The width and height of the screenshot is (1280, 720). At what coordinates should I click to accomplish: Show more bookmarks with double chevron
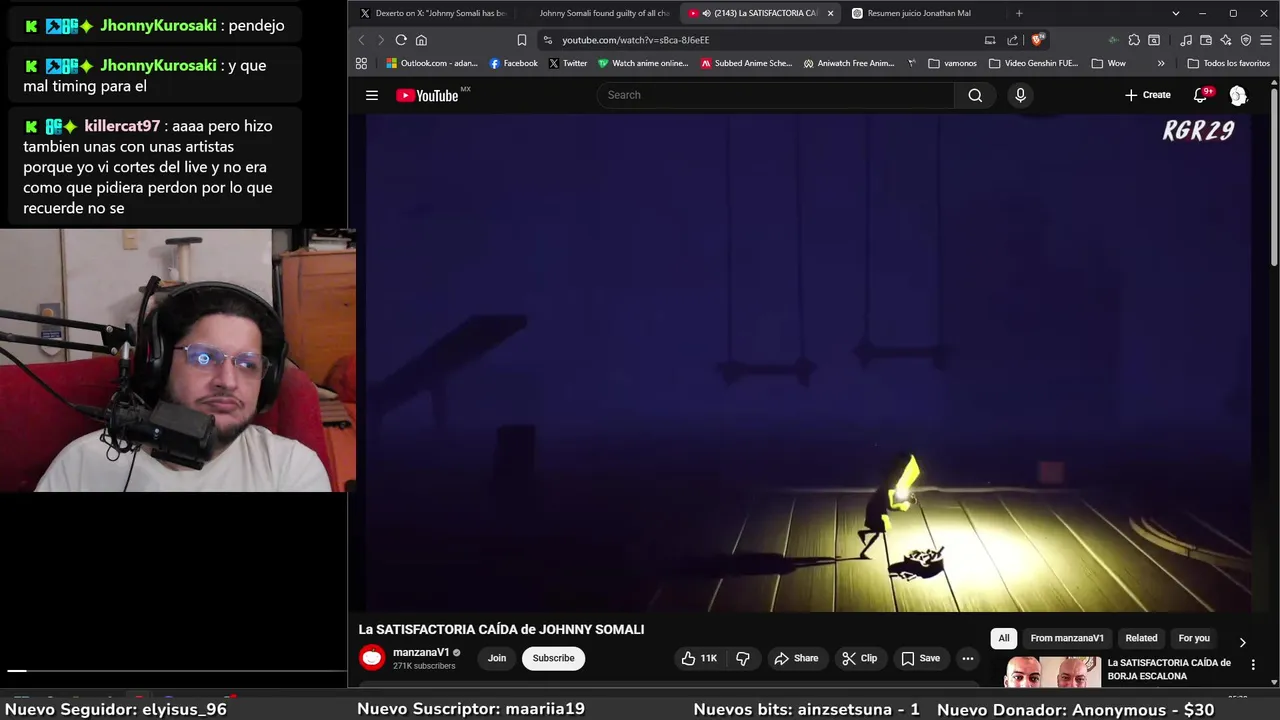(x=1161, y=63)
